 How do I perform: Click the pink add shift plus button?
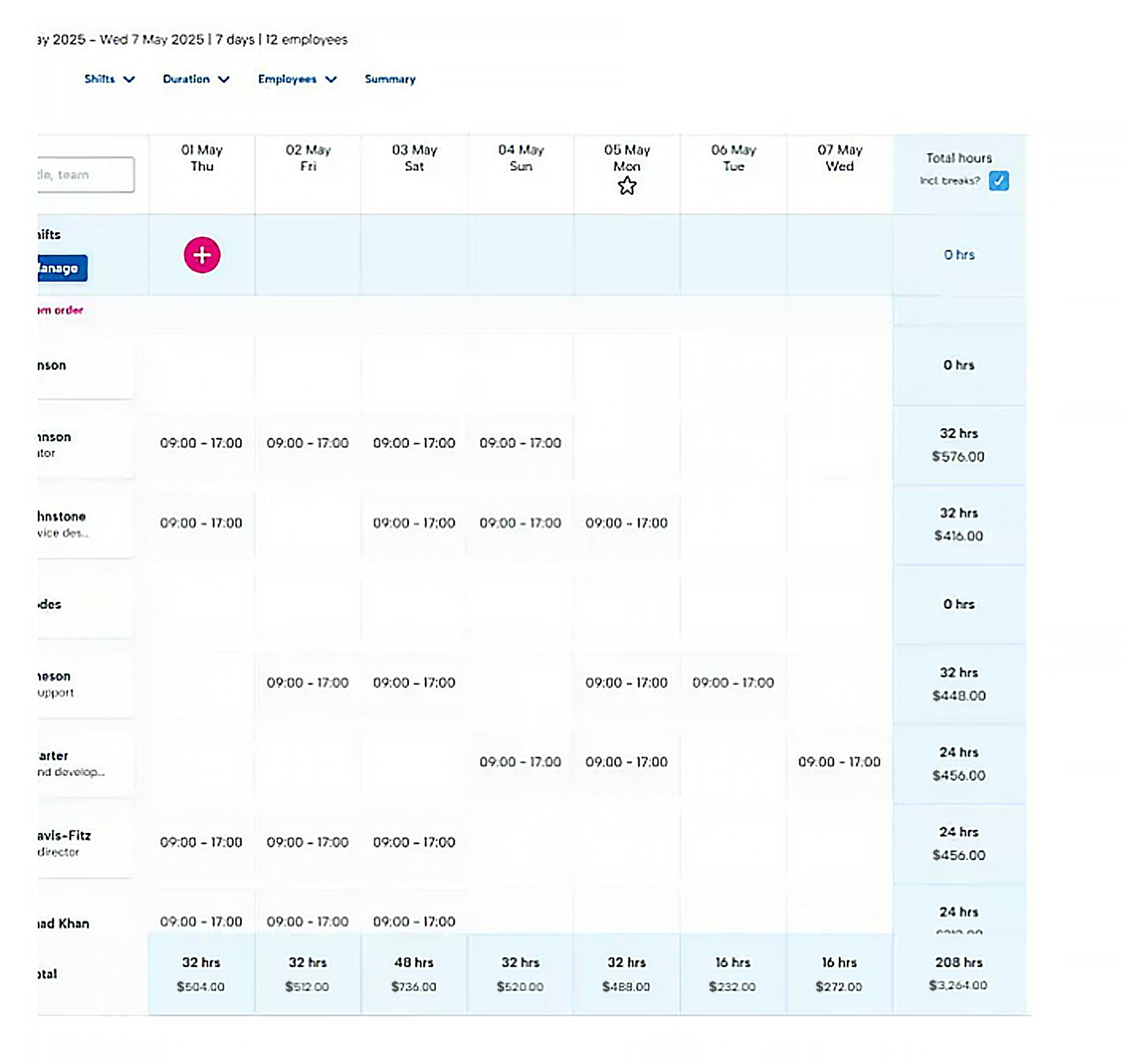(202, 255)
